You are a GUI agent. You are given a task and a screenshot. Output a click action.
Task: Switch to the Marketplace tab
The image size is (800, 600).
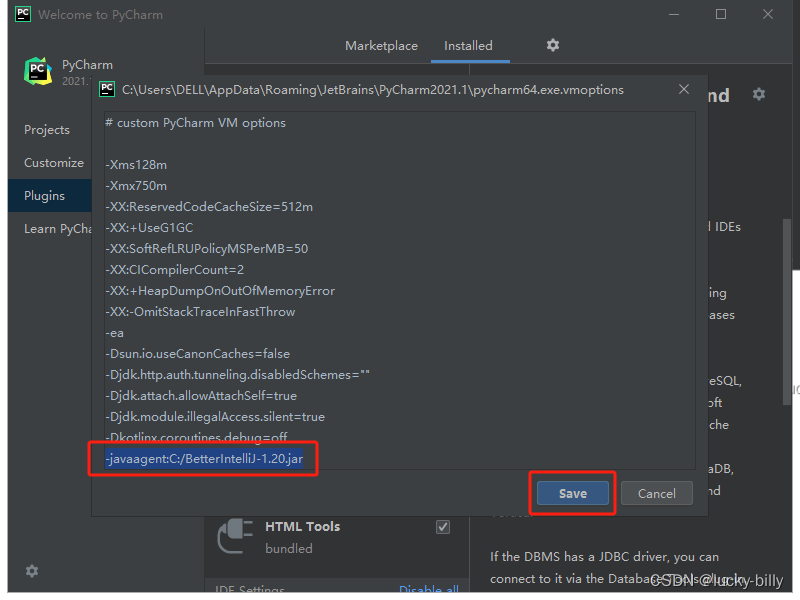point(381,46)
